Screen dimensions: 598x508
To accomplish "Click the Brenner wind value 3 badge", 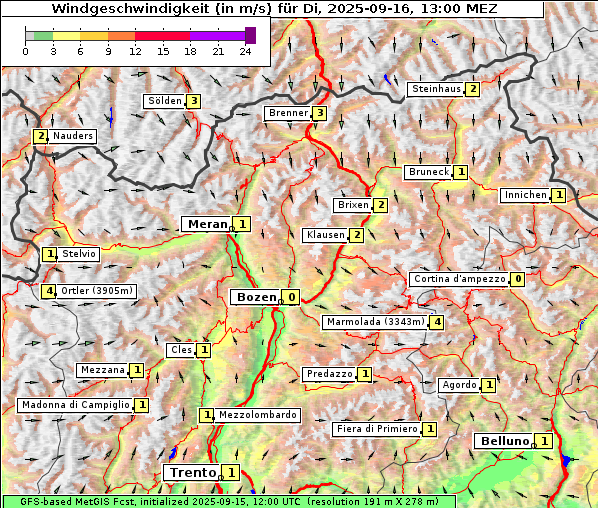I will click(x=320, y=113).
